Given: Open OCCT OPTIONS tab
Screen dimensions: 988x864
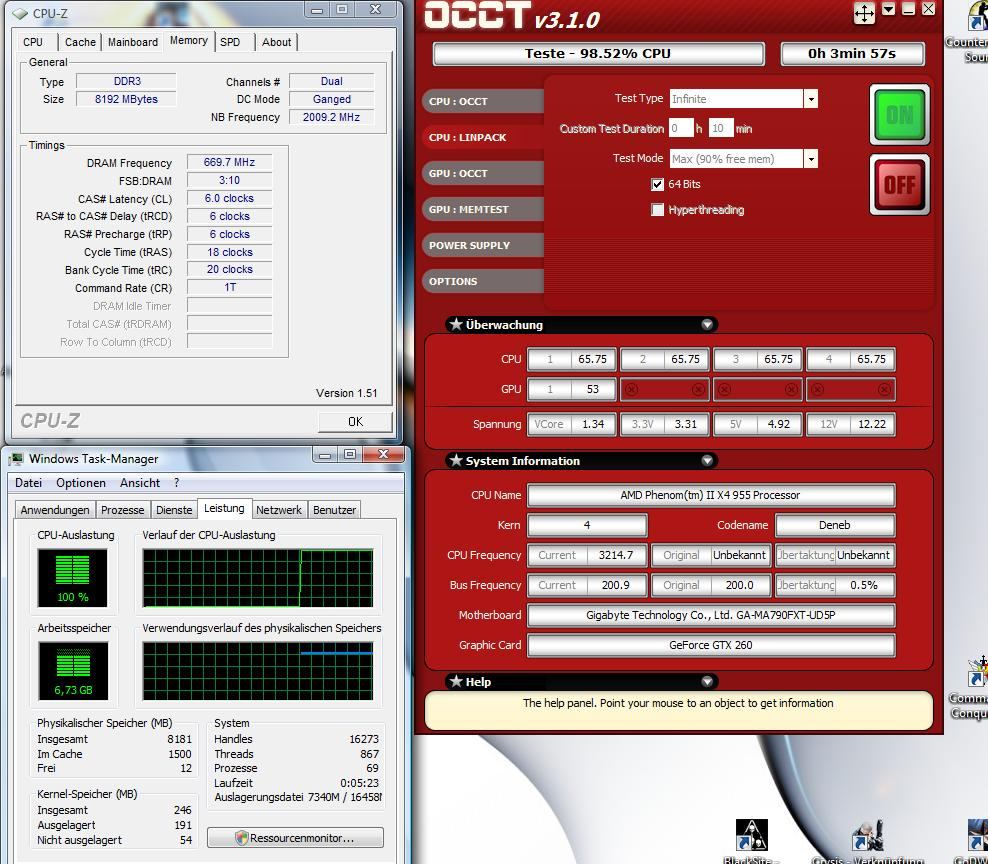Looking at the screenshot, I should click(483, 281).
